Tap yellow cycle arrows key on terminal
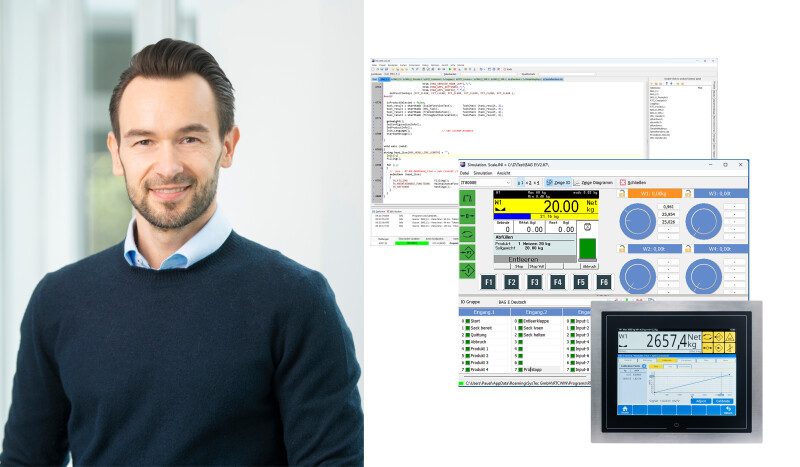The width and height of the screenshot is (800, 467). tap(708, 337)
